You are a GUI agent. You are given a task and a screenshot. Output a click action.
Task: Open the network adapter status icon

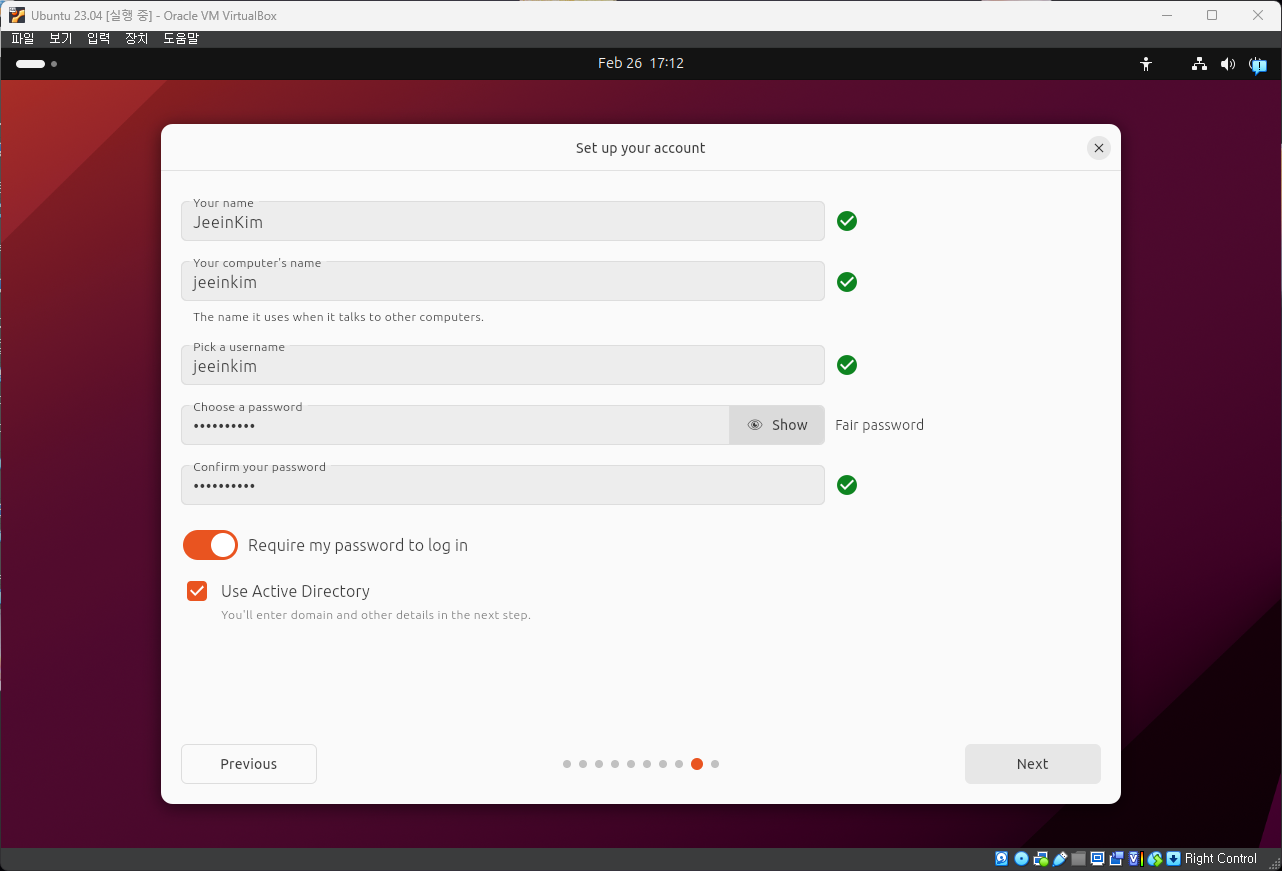(x=1040, y=859)
